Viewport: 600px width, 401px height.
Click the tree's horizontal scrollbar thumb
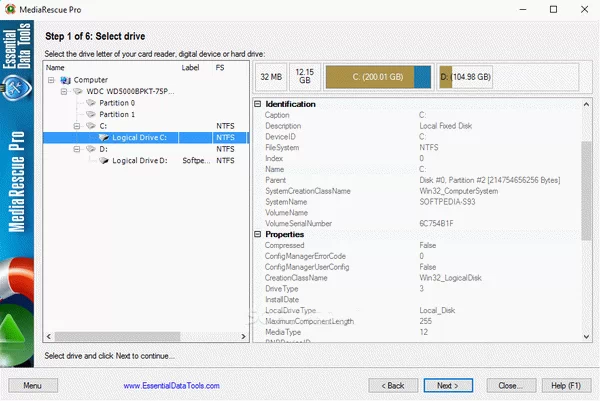click(117, 336)
